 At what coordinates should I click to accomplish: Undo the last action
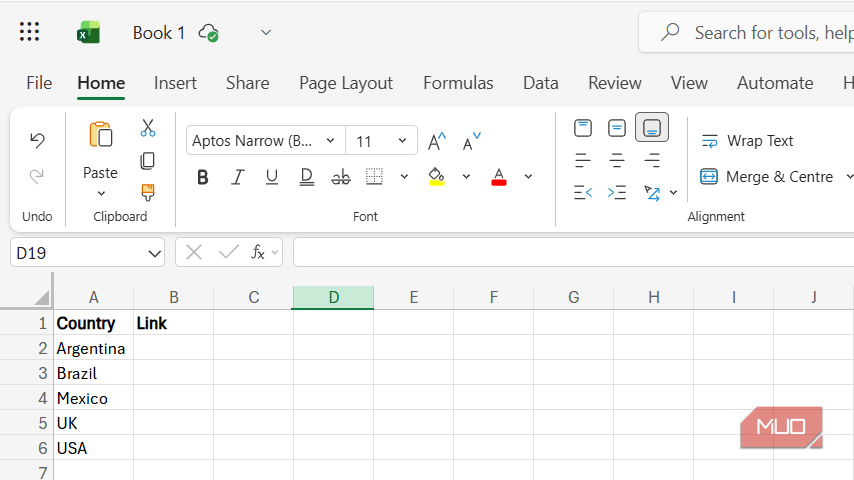coord(37,140)
